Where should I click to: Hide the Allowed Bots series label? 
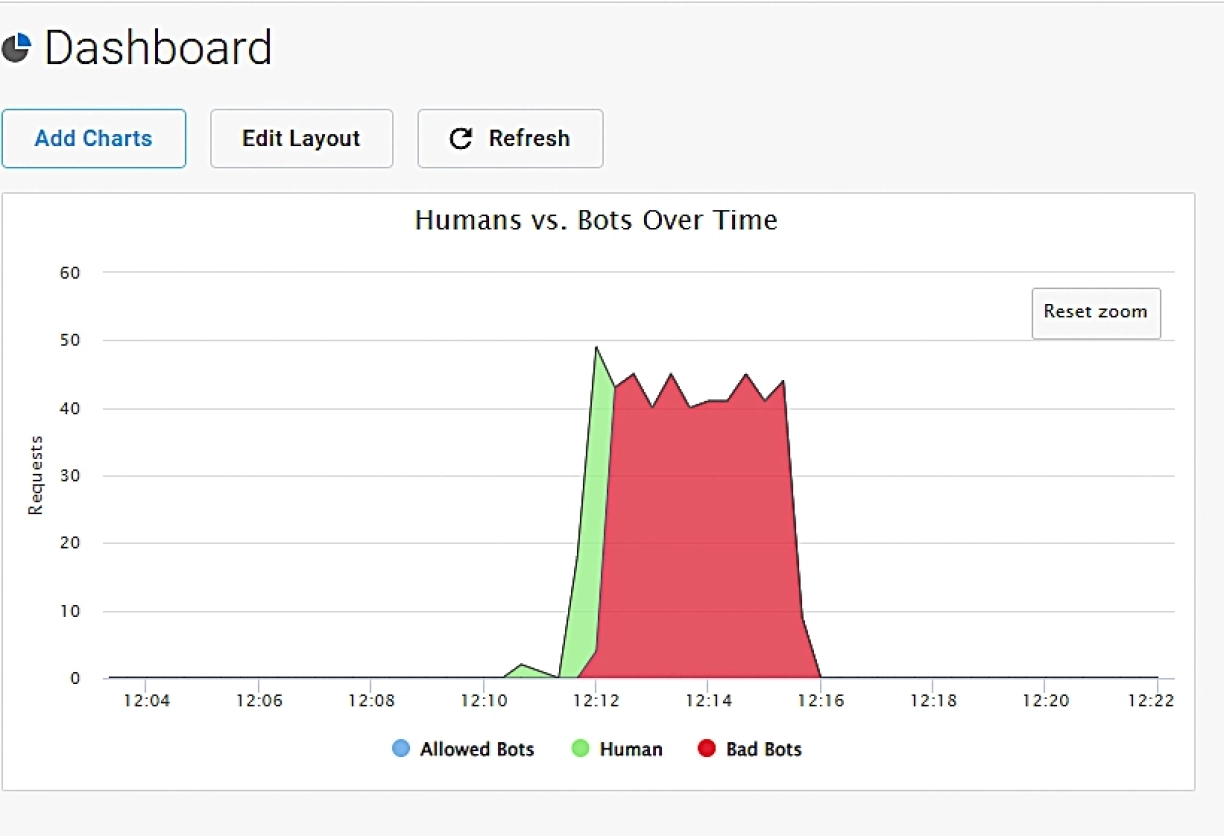pyautogui.click(x=477, y=749)
